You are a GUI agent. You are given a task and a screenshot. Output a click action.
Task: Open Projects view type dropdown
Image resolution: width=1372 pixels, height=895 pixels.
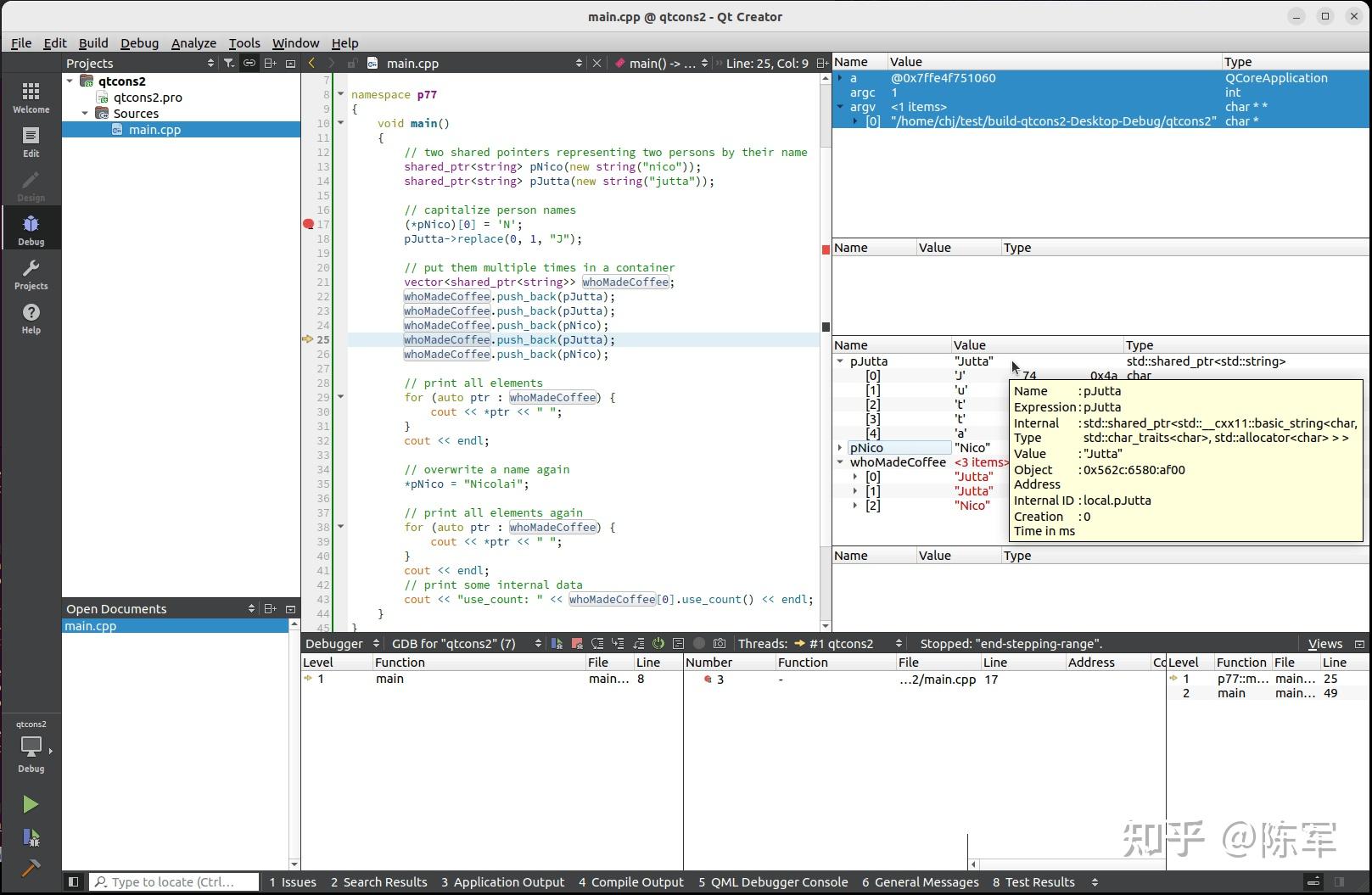click(x=141, y=63)
